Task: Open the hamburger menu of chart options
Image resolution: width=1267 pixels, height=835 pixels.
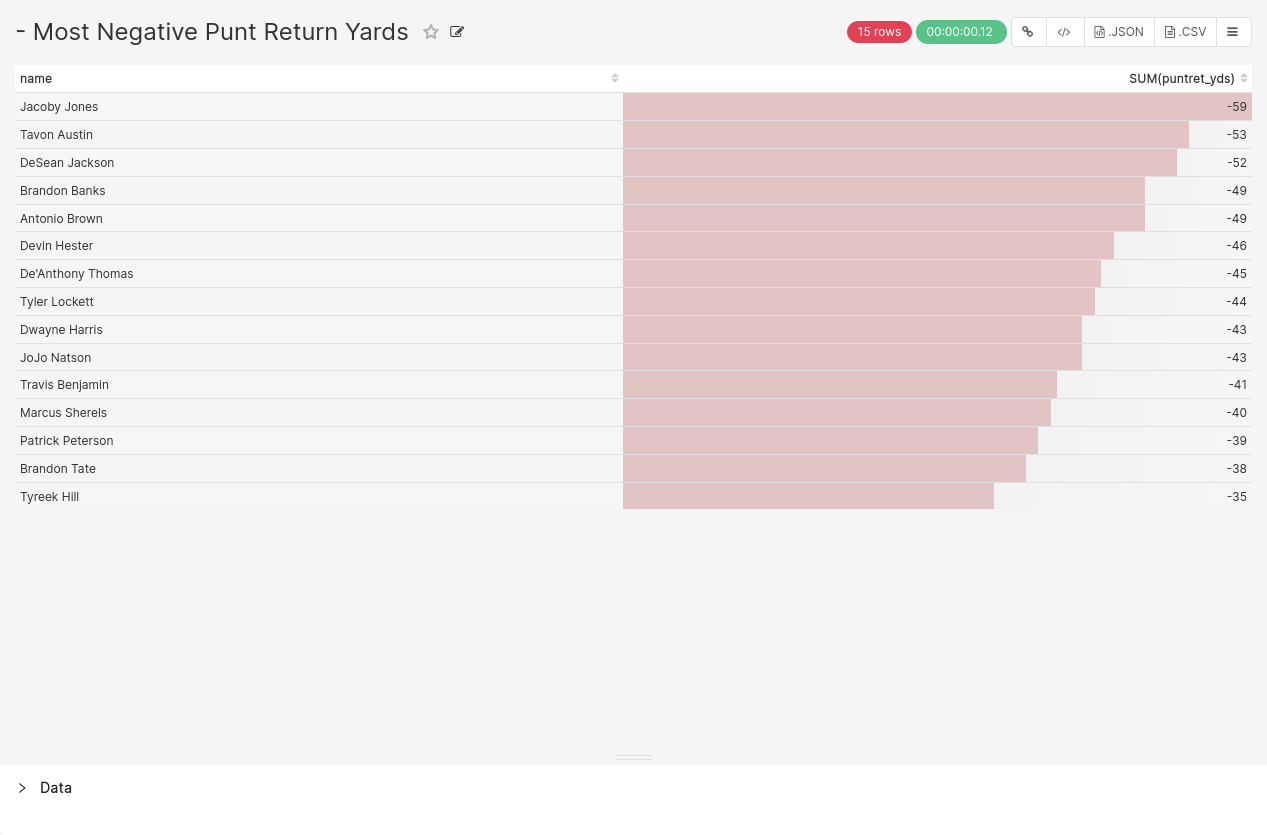Action: click(x=1233, y=32)
